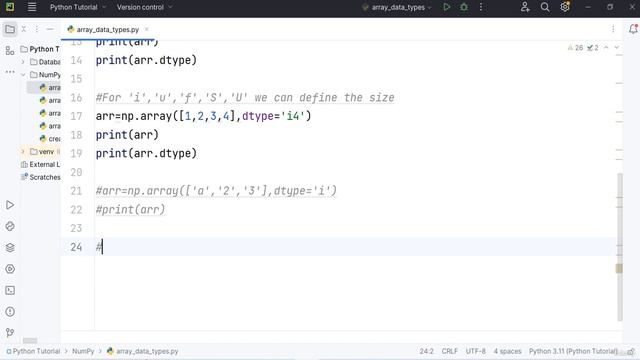Open line:column 24:2 go-to dialog
This screenshot has height=360, width=640.
427,351
